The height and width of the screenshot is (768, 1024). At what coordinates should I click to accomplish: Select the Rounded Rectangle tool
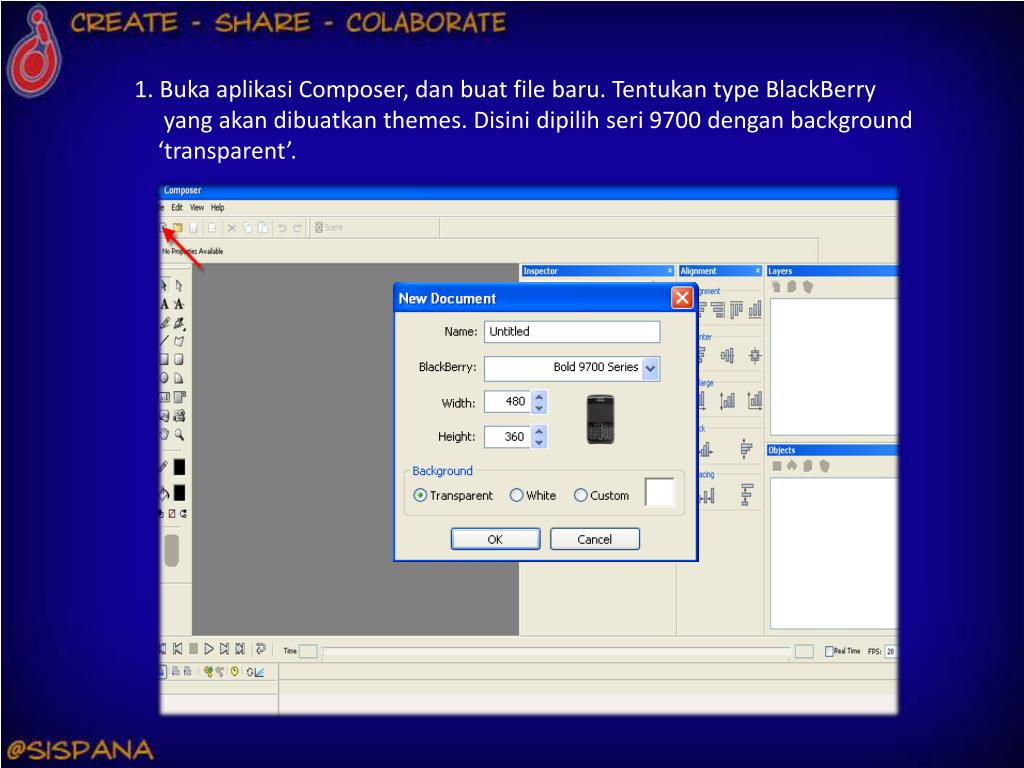click(179, 359)
